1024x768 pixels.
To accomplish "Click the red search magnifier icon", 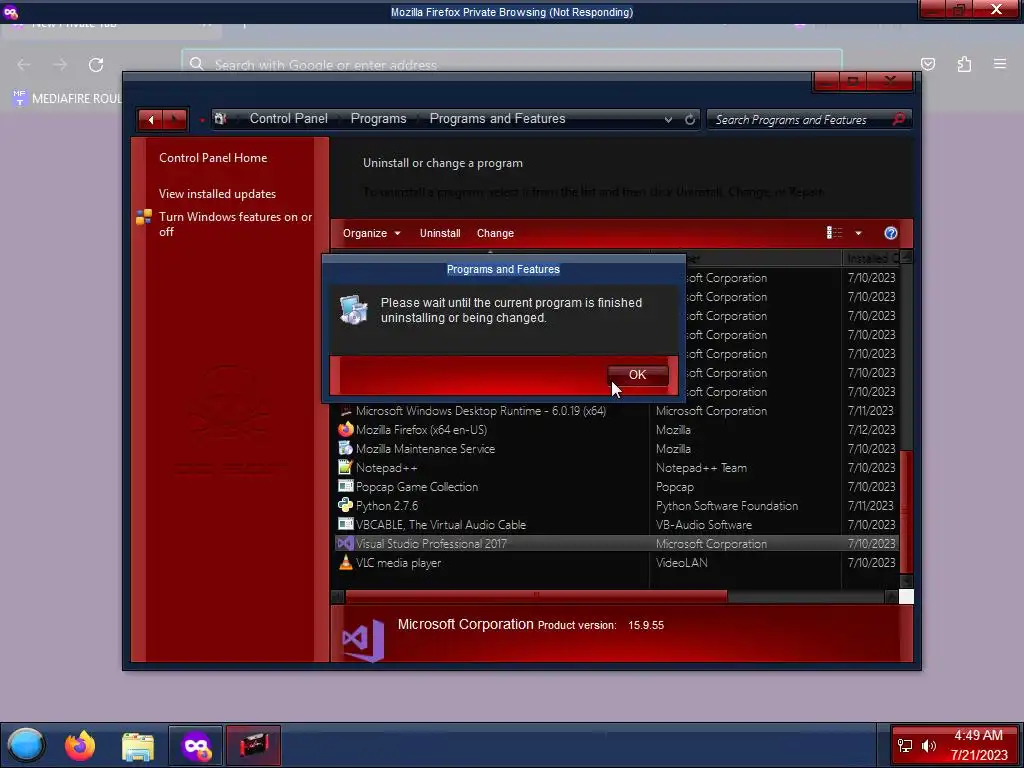I will [x=899, y=120].
